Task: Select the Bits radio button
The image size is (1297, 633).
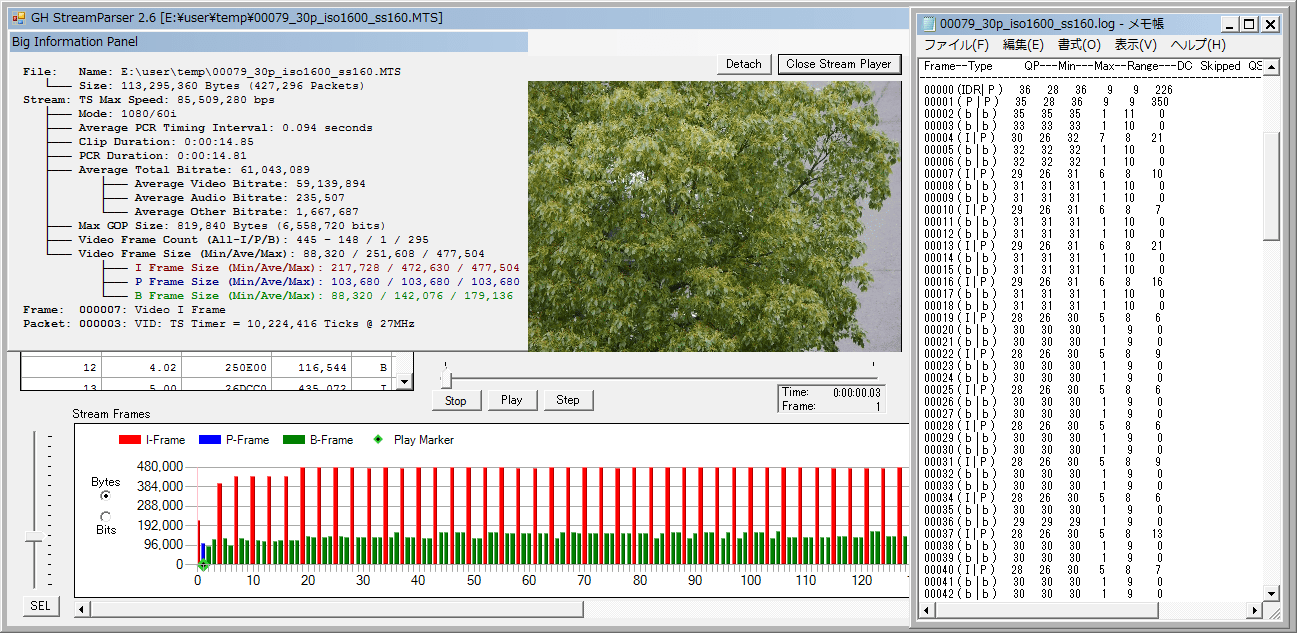Action: pos(105,516)
